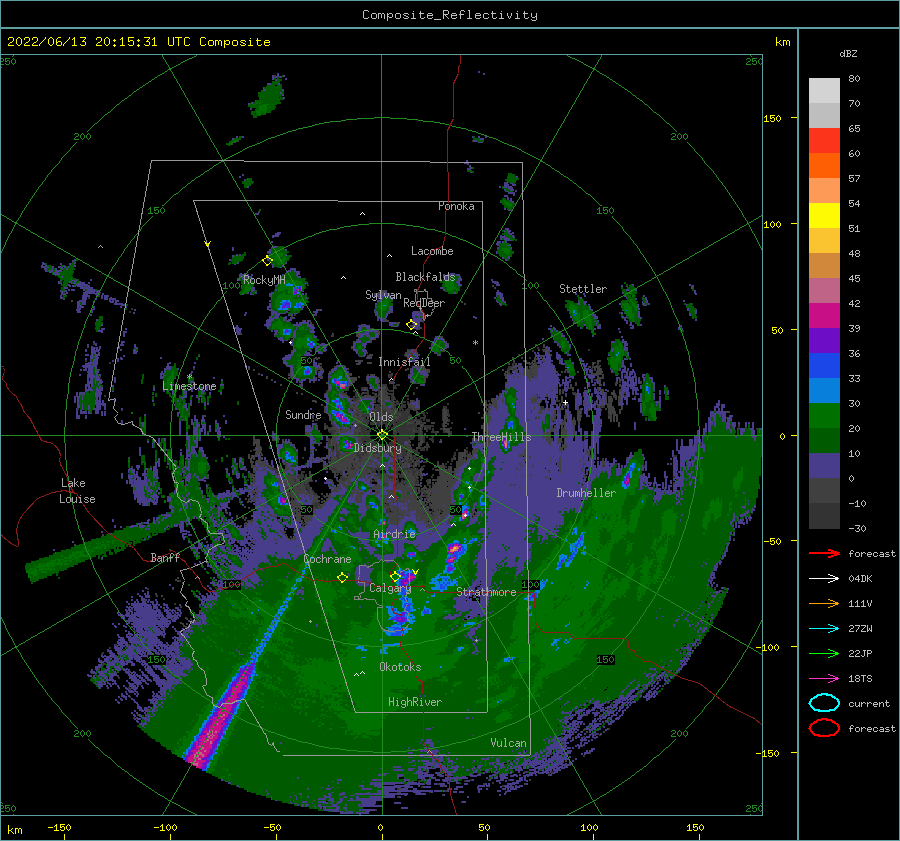The height and width of the screenshot is (841, 900).
Task: Click the 18TS legend label
Action: pyautogui.click(x=860, y=679)
